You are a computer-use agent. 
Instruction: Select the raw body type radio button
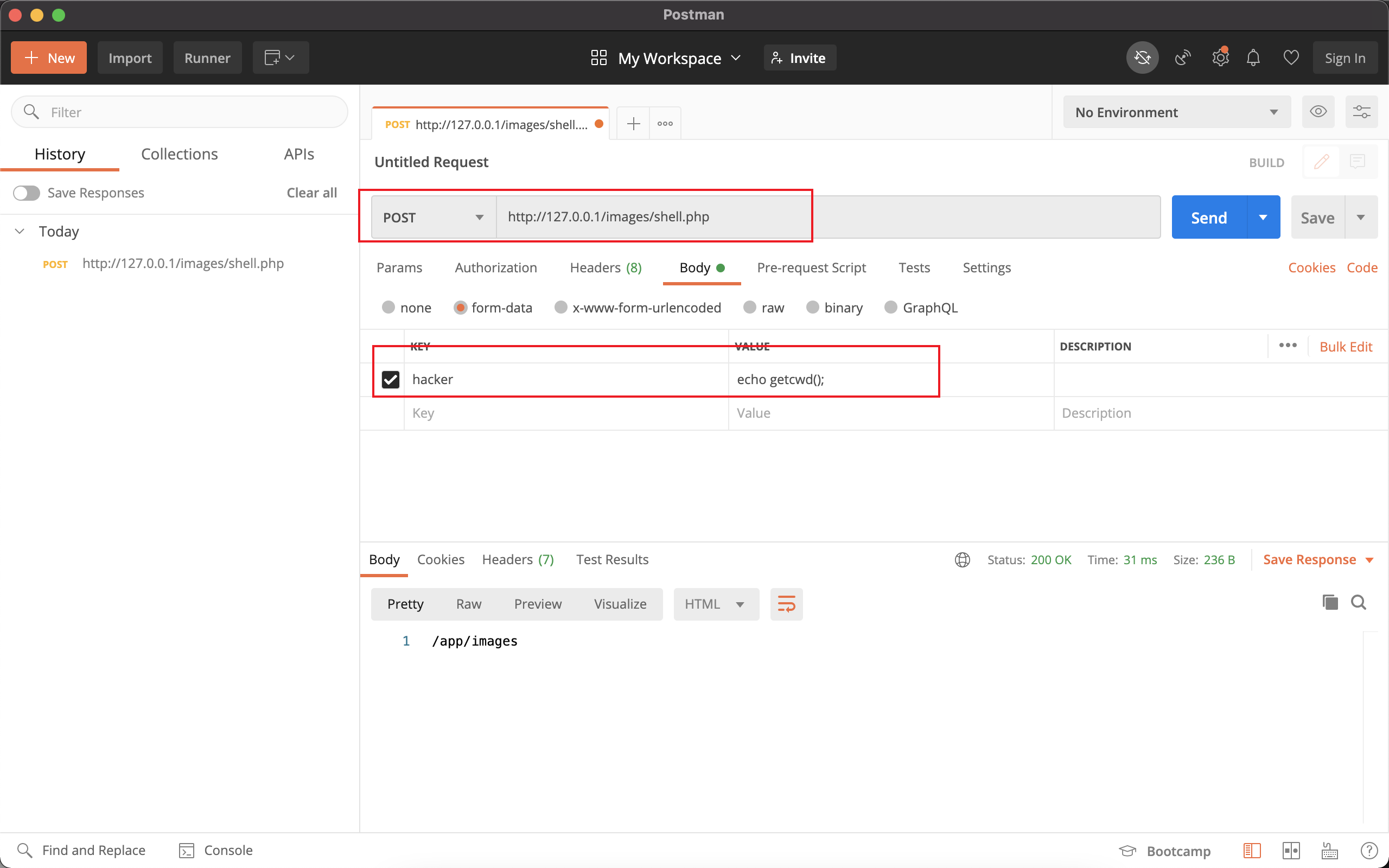click(x=750, y=308)
